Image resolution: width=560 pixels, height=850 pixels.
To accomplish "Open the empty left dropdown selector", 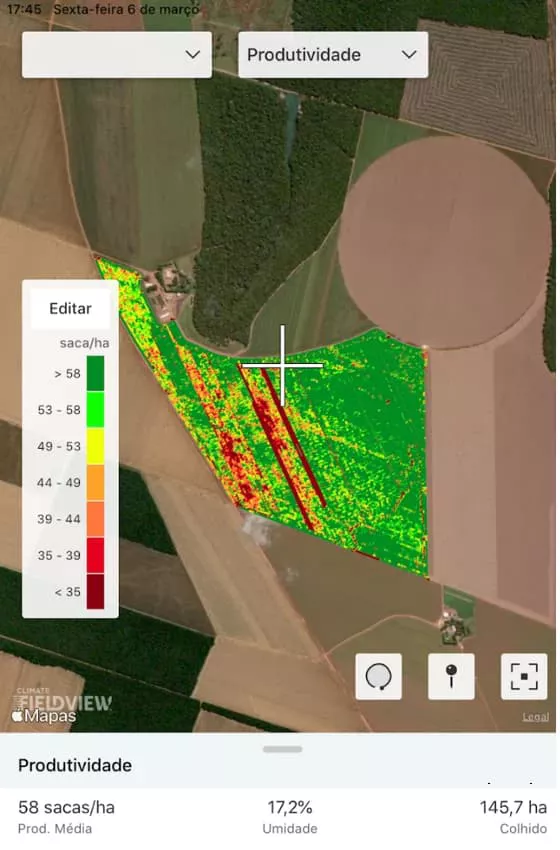I will (117, 55).
